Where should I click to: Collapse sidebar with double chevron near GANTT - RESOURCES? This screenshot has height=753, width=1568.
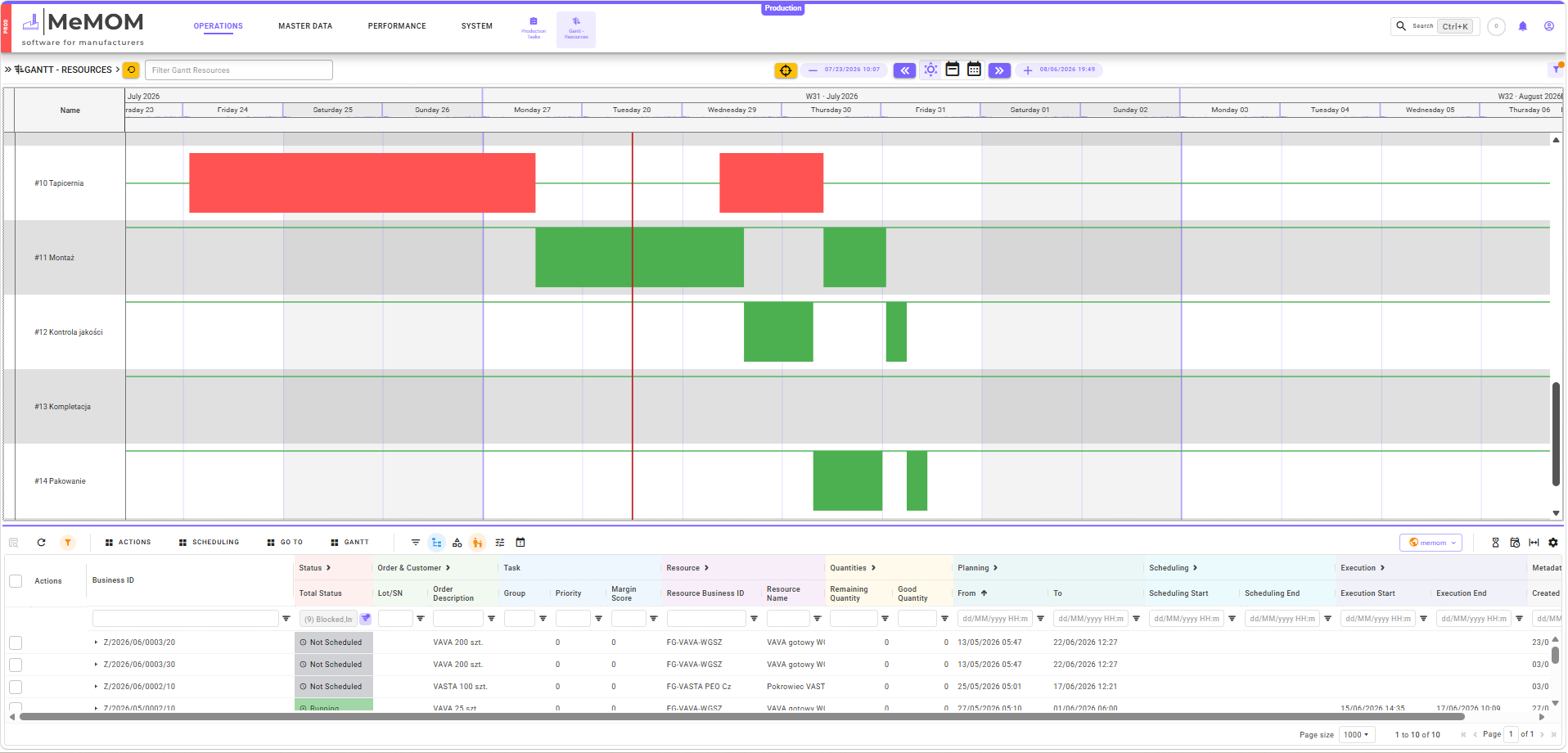point(8,70)
